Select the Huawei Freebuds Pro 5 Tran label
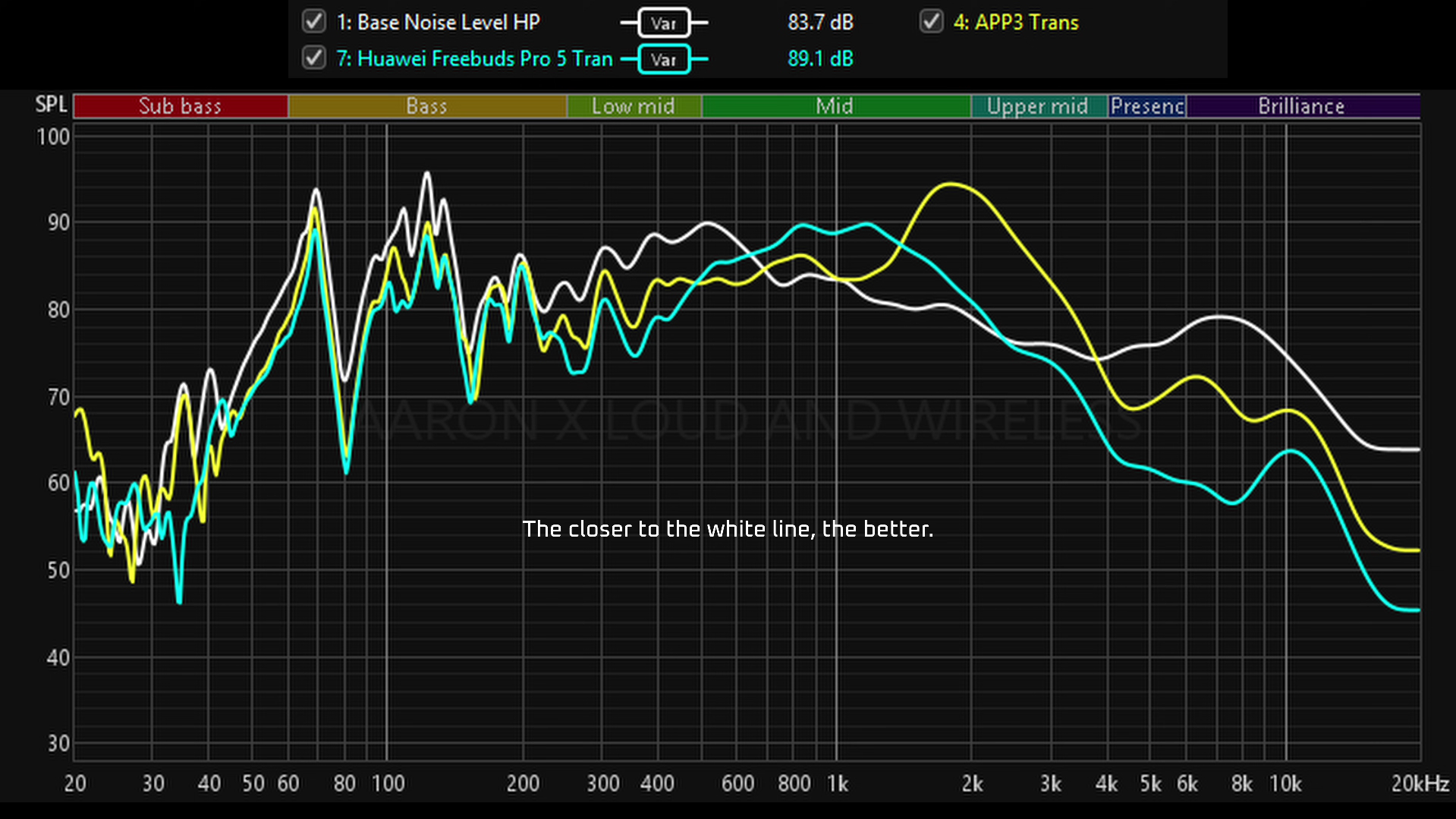The width and height of the screenshot is (1456, 819). tap(474, 58)
